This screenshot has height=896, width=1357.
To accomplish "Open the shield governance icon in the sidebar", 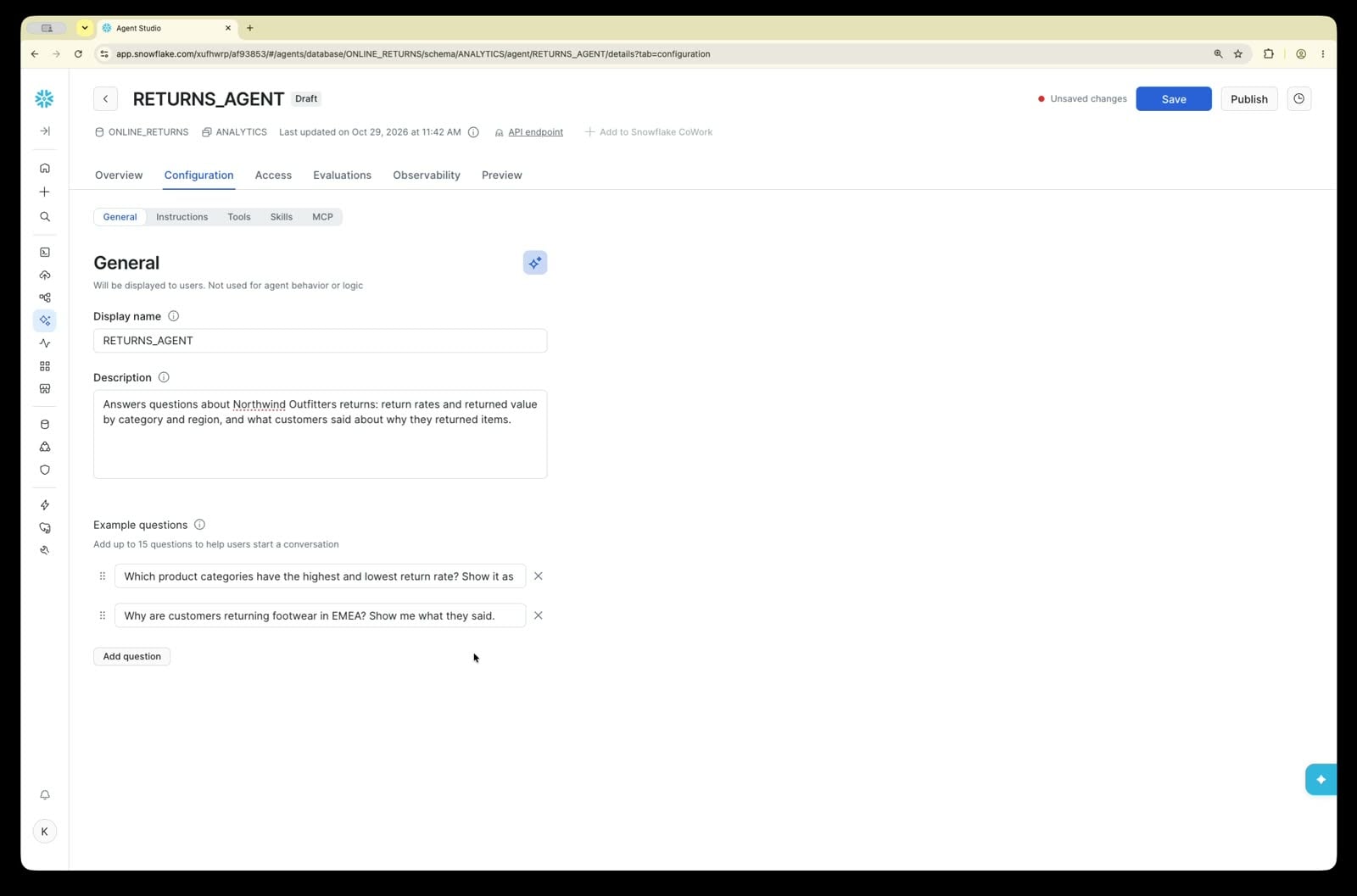I will pyautogui.click(x=45, y=470).
